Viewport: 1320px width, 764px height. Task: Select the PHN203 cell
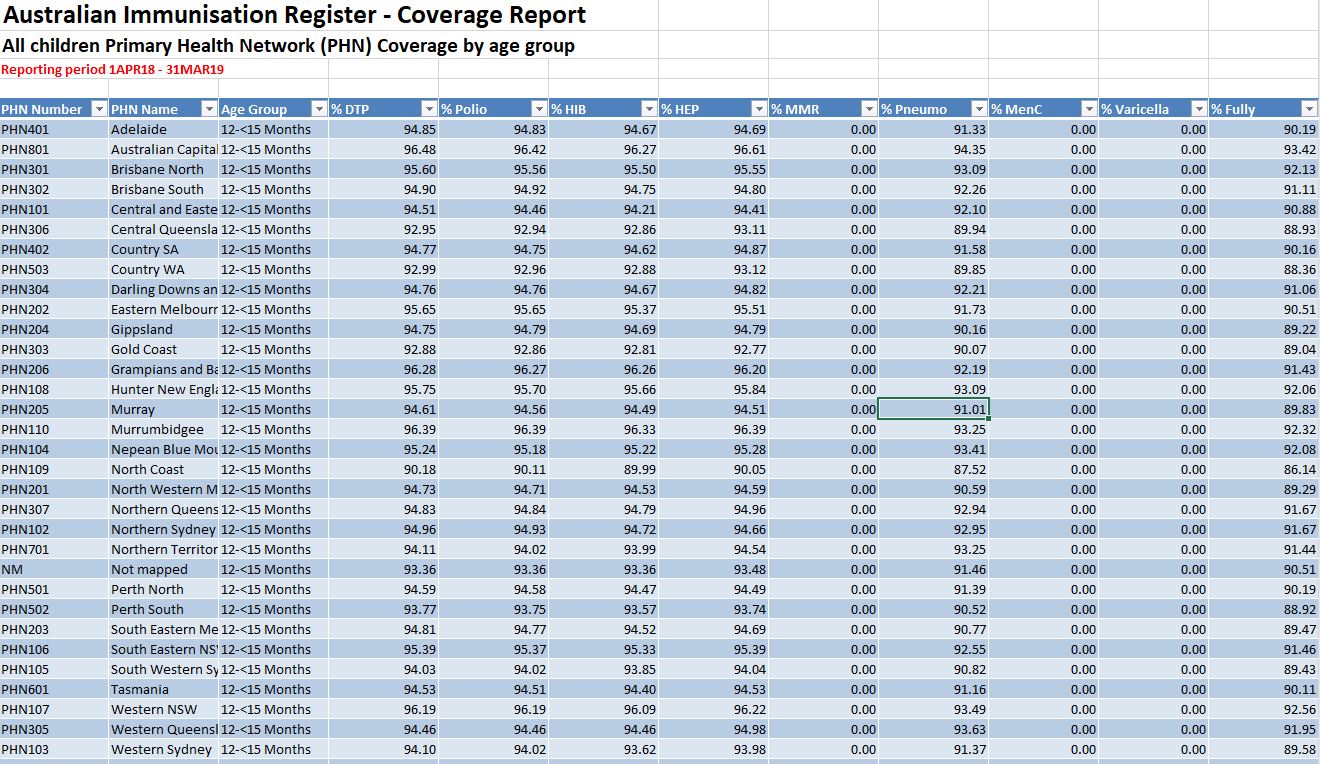[x=54, y=629]
